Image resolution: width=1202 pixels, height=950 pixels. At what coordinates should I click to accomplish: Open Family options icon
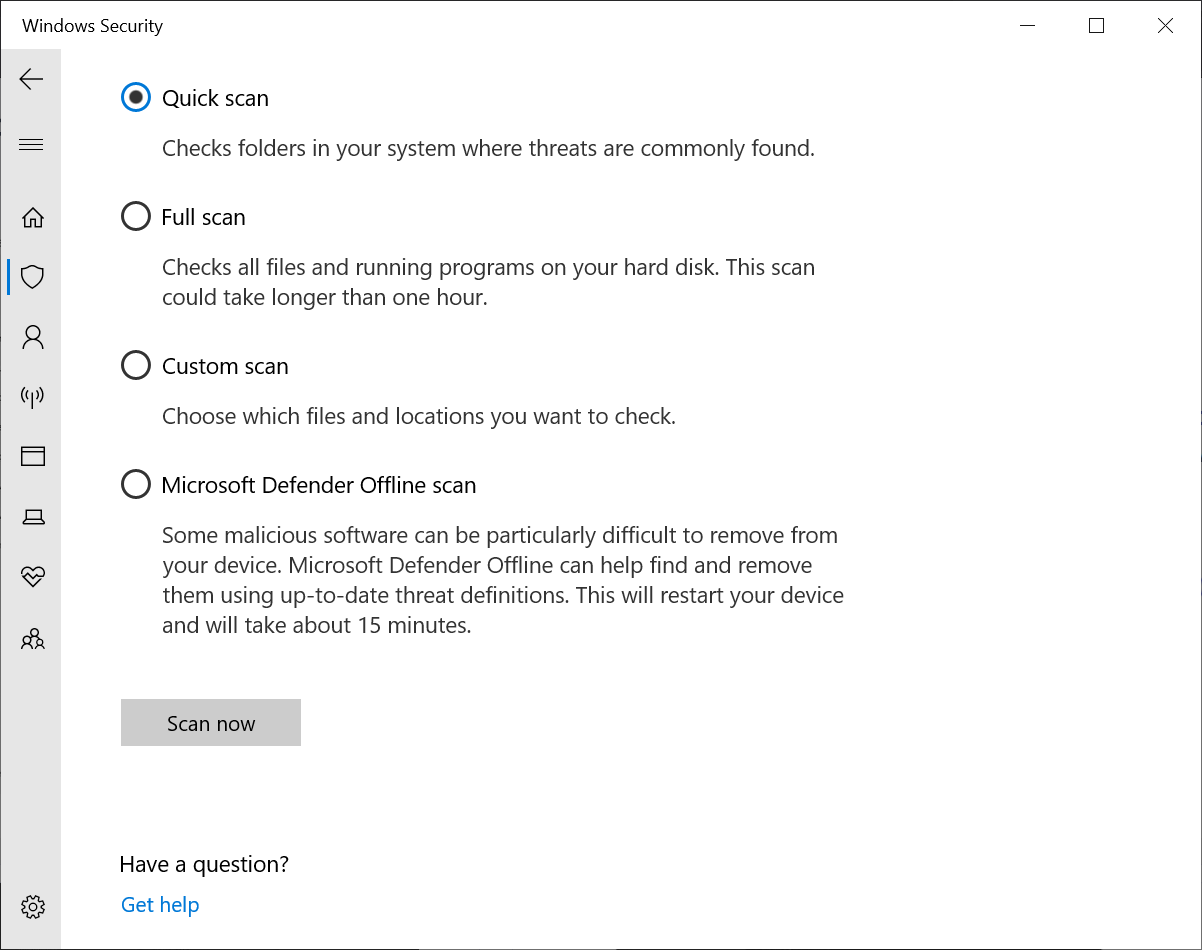[33, 638]
